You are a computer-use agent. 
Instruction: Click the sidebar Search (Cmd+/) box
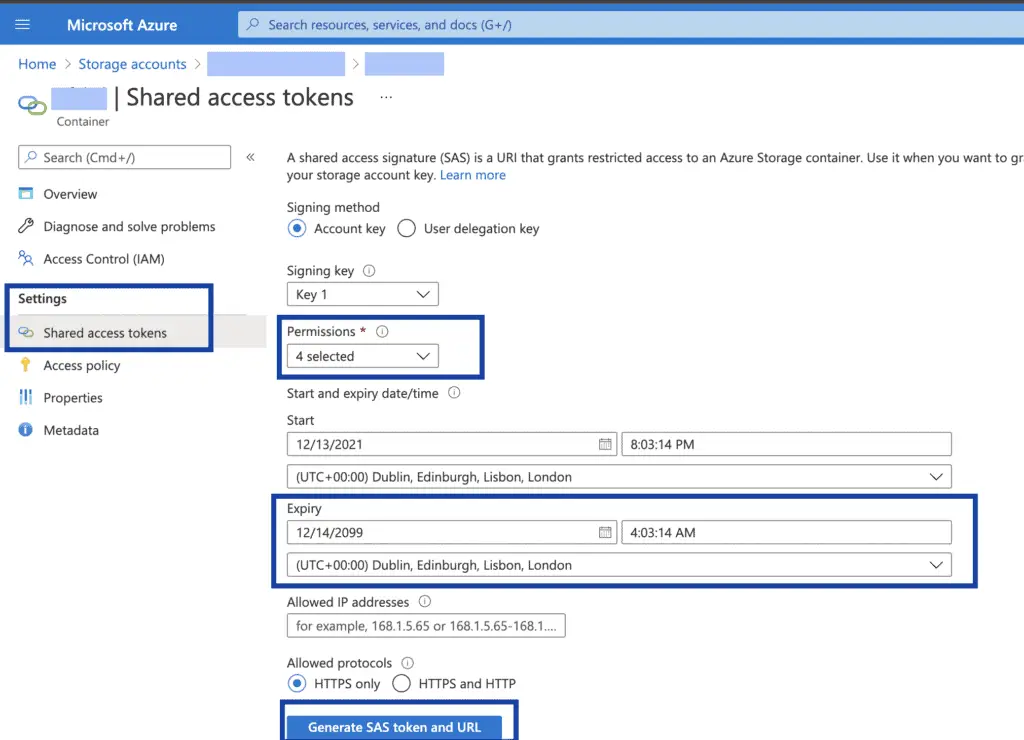point(124,157)
